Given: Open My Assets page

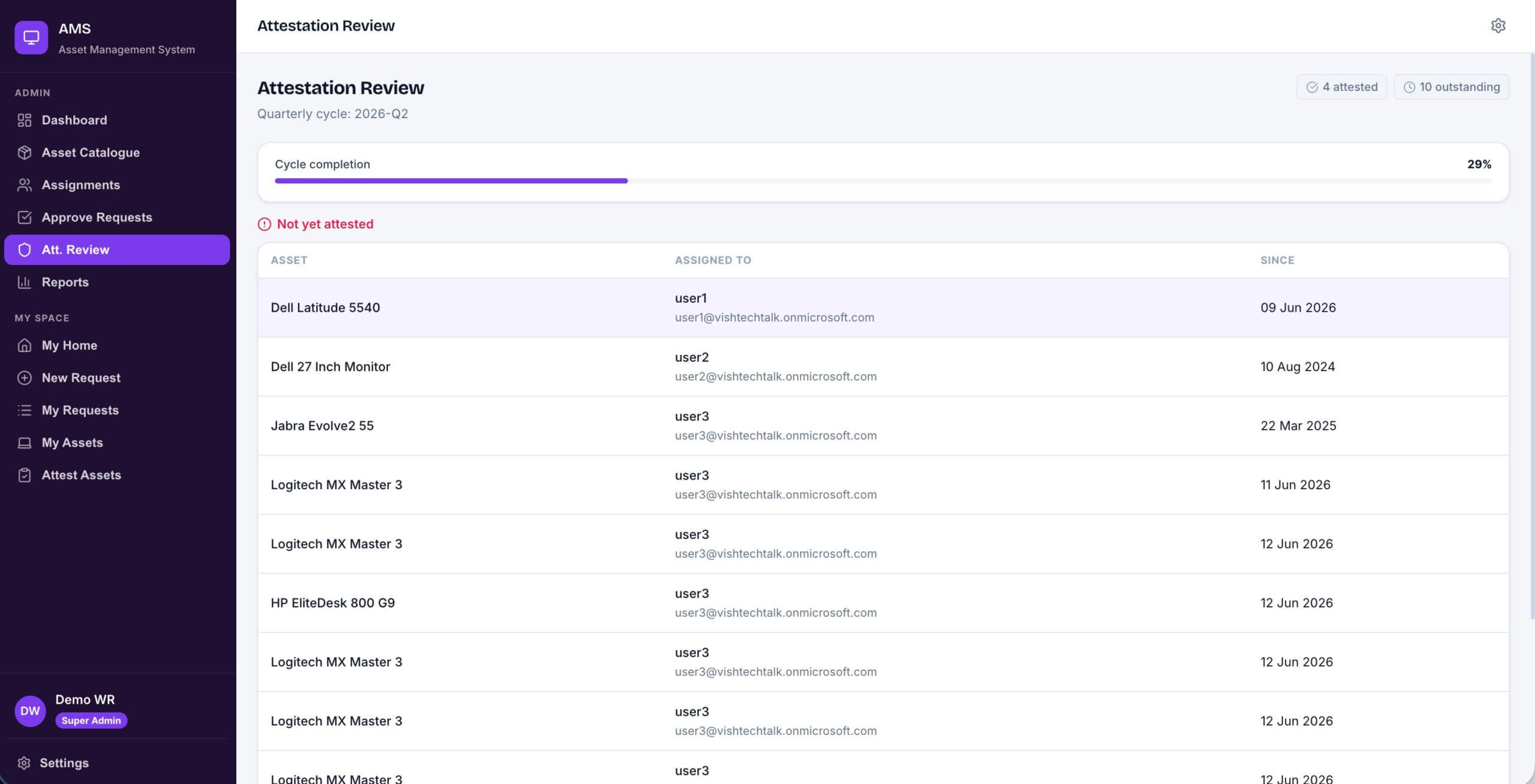Looking at the screenshot, I should click(117, 442).
